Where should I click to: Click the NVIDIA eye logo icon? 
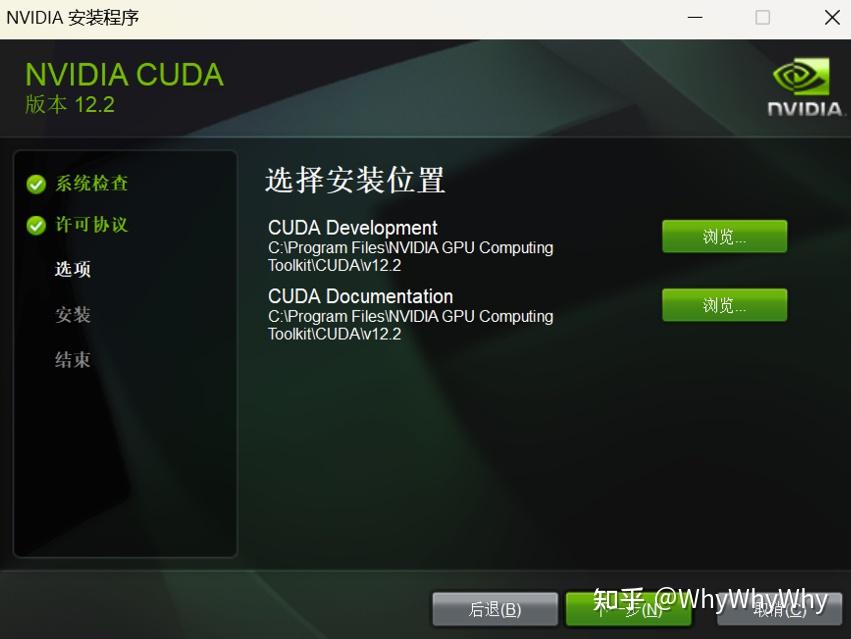pyautogui.click(x=801, y=77)
